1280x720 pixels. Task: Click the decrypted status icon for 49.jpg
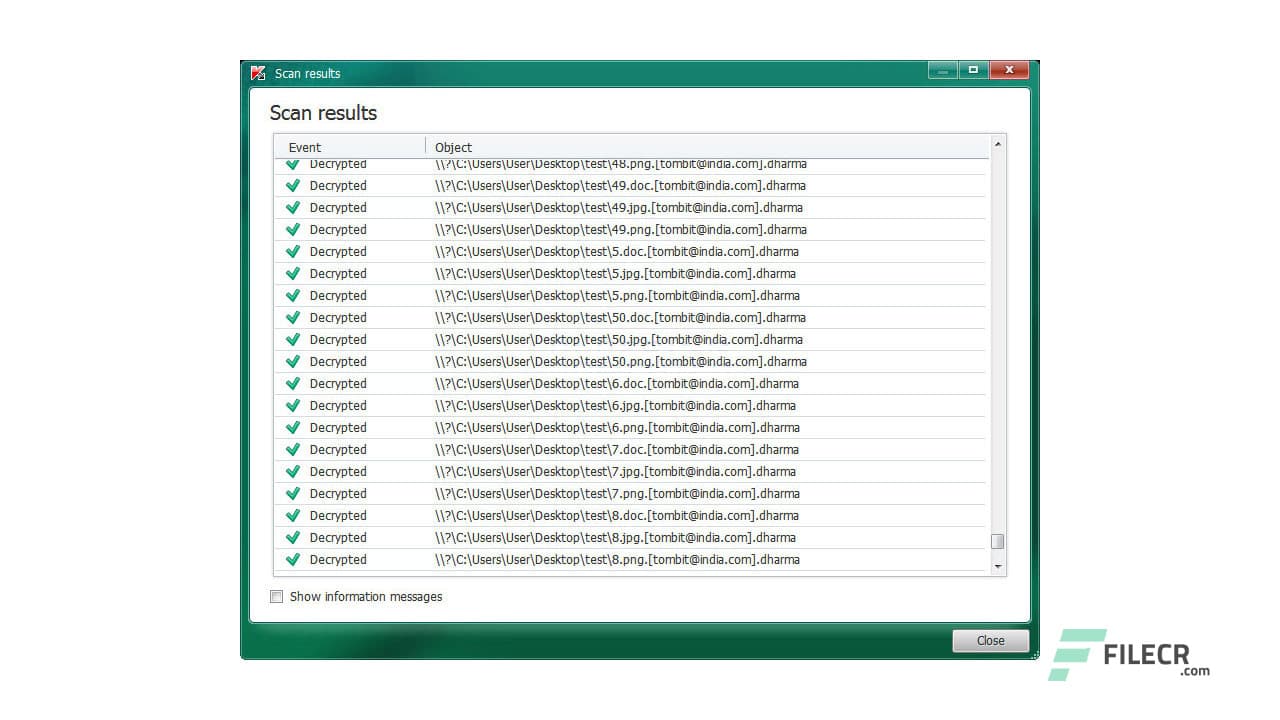(293, 207)
